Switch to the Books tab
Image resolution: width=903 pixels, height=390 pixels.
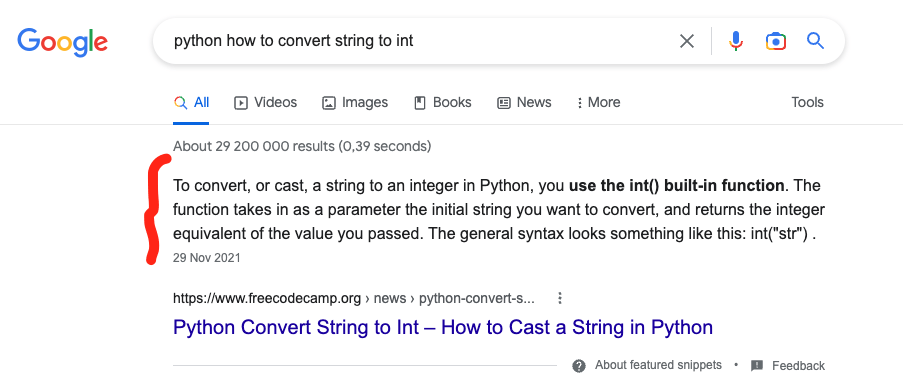[x=443, y=103]
